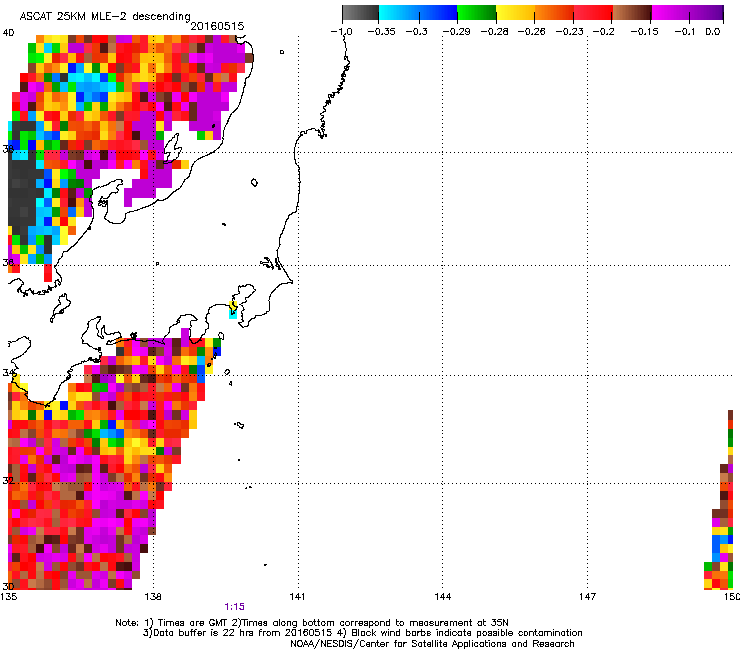Click the colorbar value -0.2
Image resolution: width=740 pixels, height=650 pixels.
604,32
